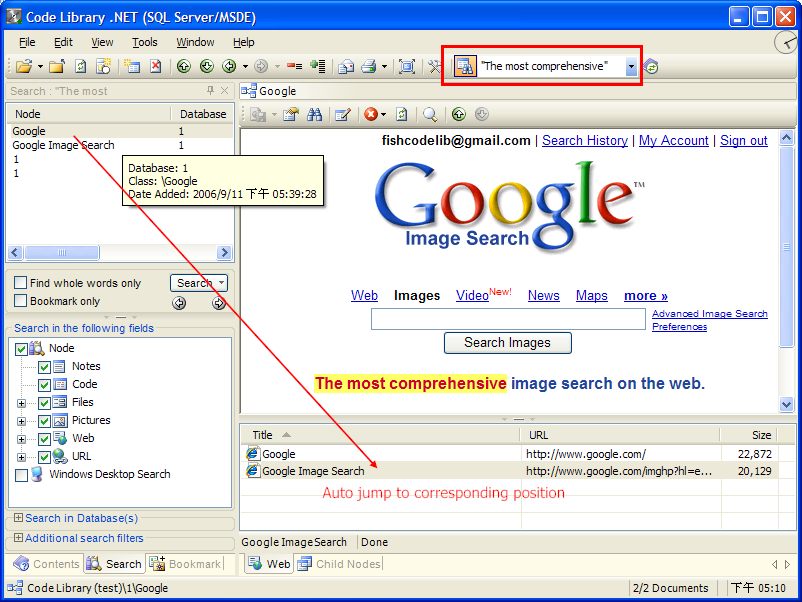Click the printer icon

click(x=369, y=66)
